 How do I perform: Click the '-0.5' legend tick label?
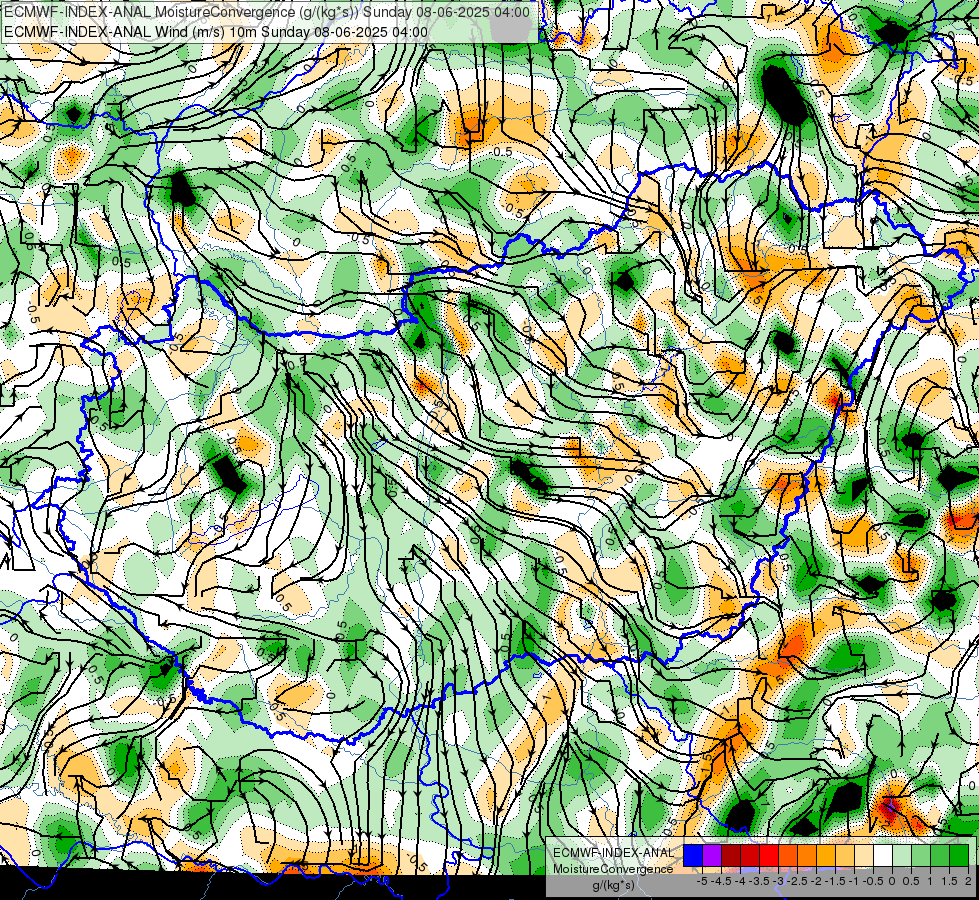point(873,881)
